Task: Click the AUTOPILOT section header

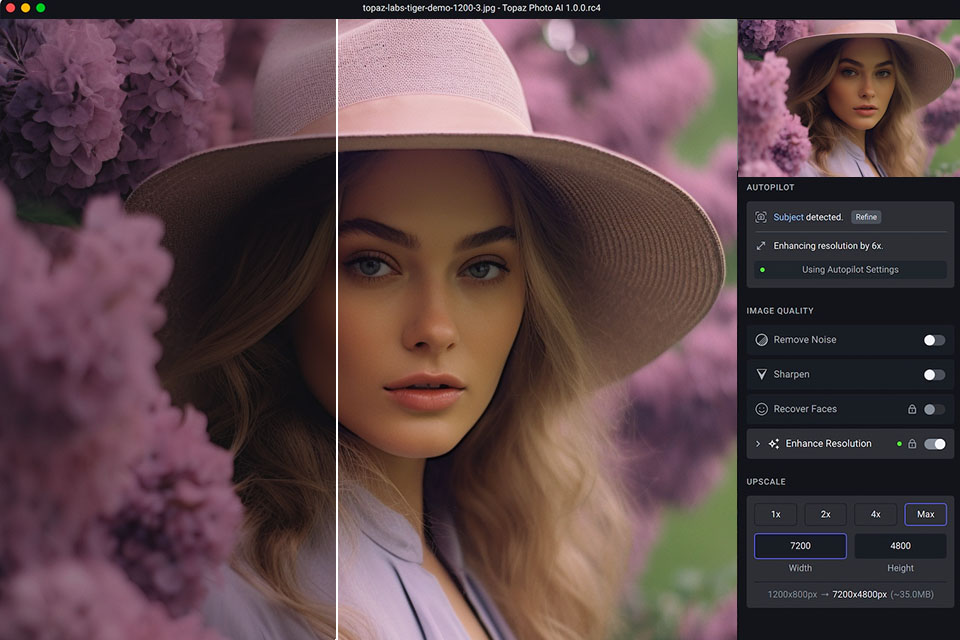Action: [x=770, y=187]
